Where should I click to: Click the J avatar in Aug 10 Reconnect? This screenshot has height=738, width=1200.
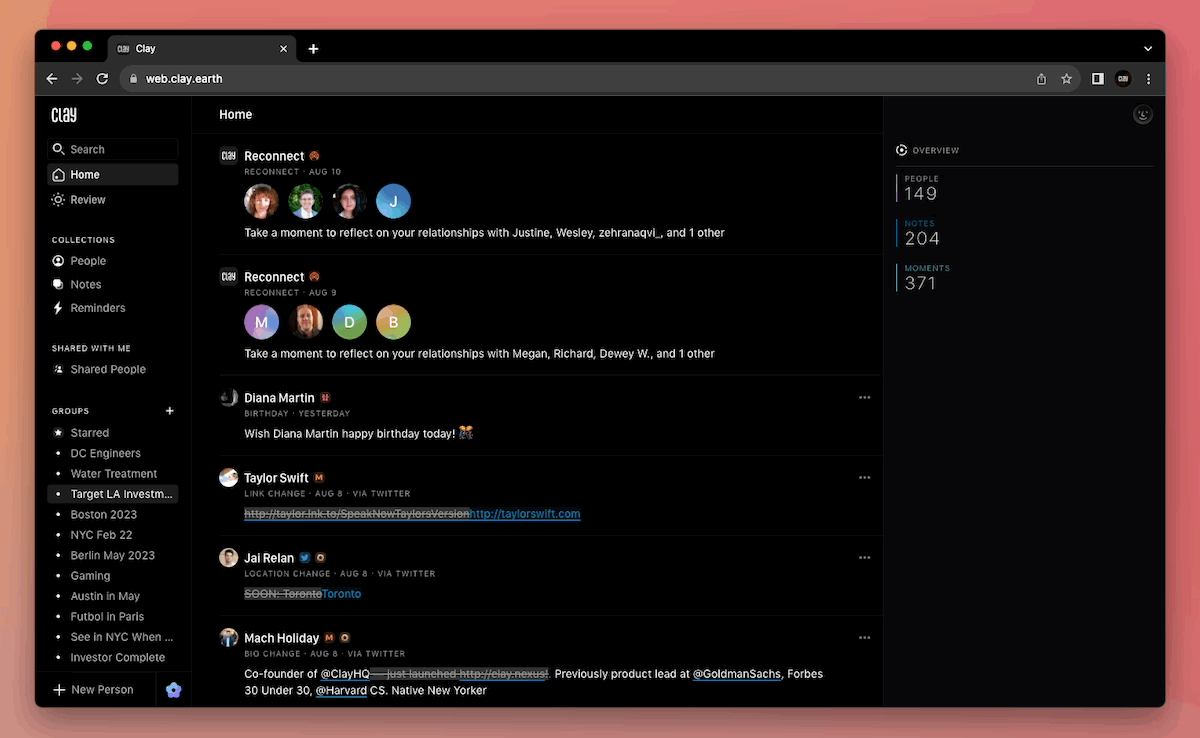393,201
